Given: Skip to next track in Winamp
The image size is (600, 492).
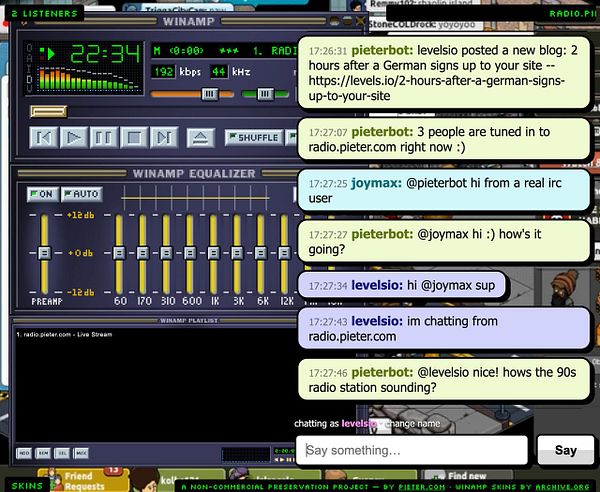Looking at the screenshot, I should coord(164,137).
